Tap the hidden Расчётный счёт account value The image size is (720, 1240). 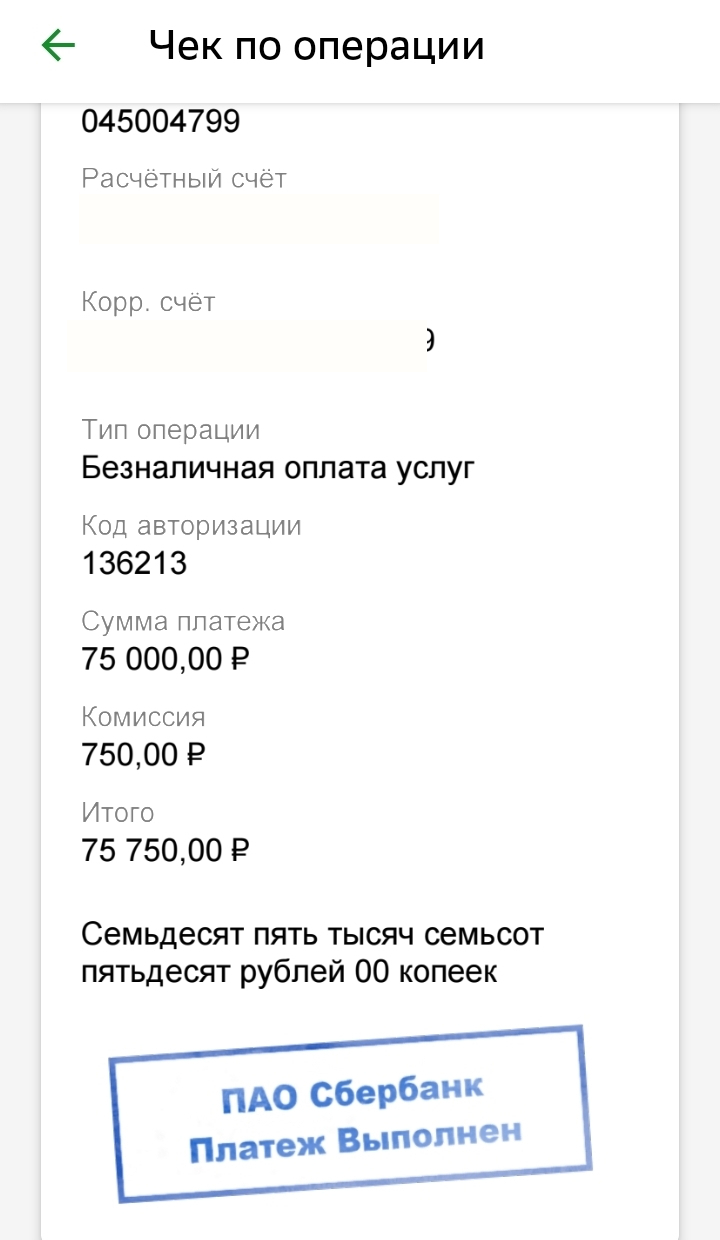pos(260,218)
